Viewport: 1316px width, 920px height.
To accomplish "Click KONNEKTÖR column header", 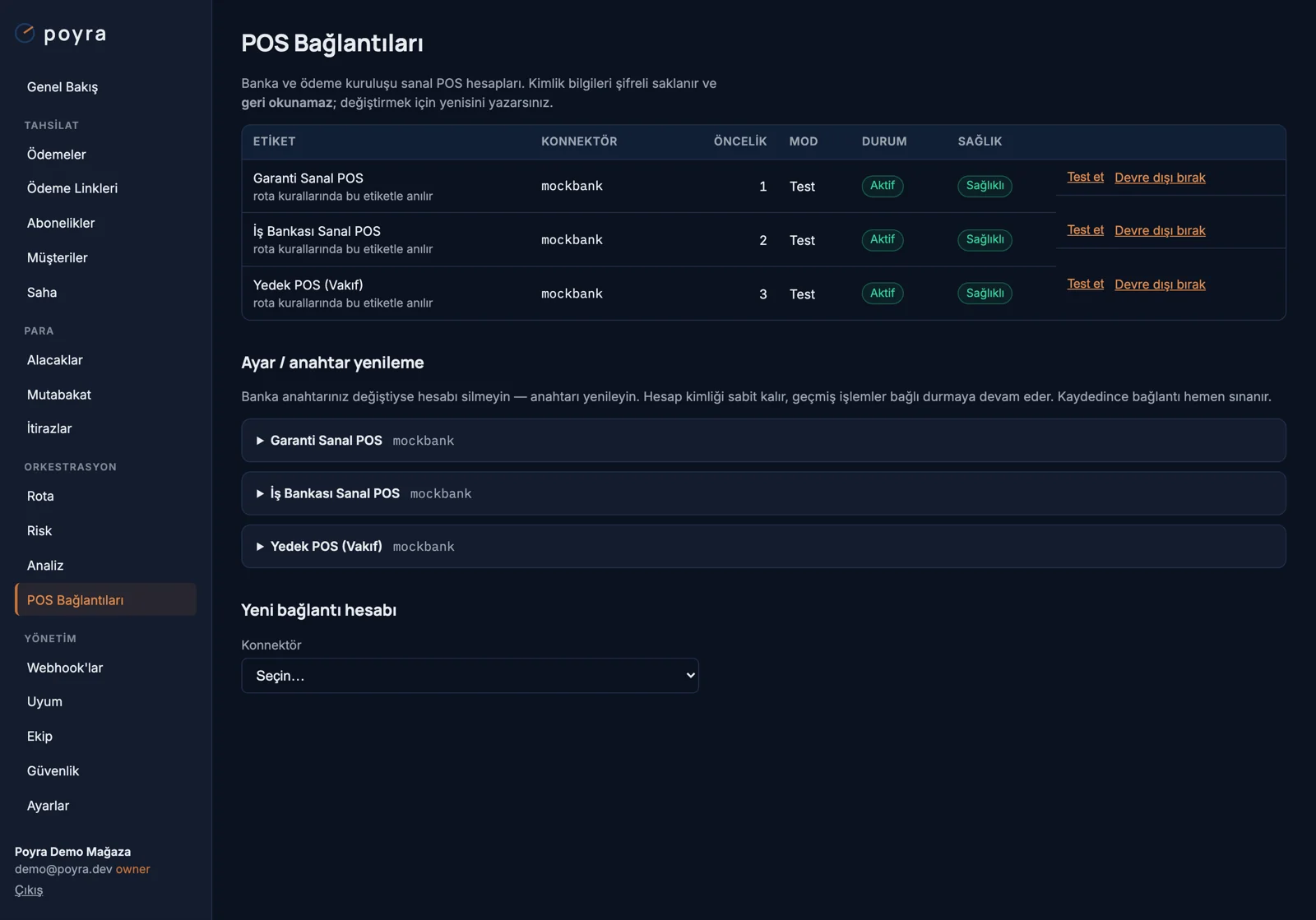I will coord(579,141).
